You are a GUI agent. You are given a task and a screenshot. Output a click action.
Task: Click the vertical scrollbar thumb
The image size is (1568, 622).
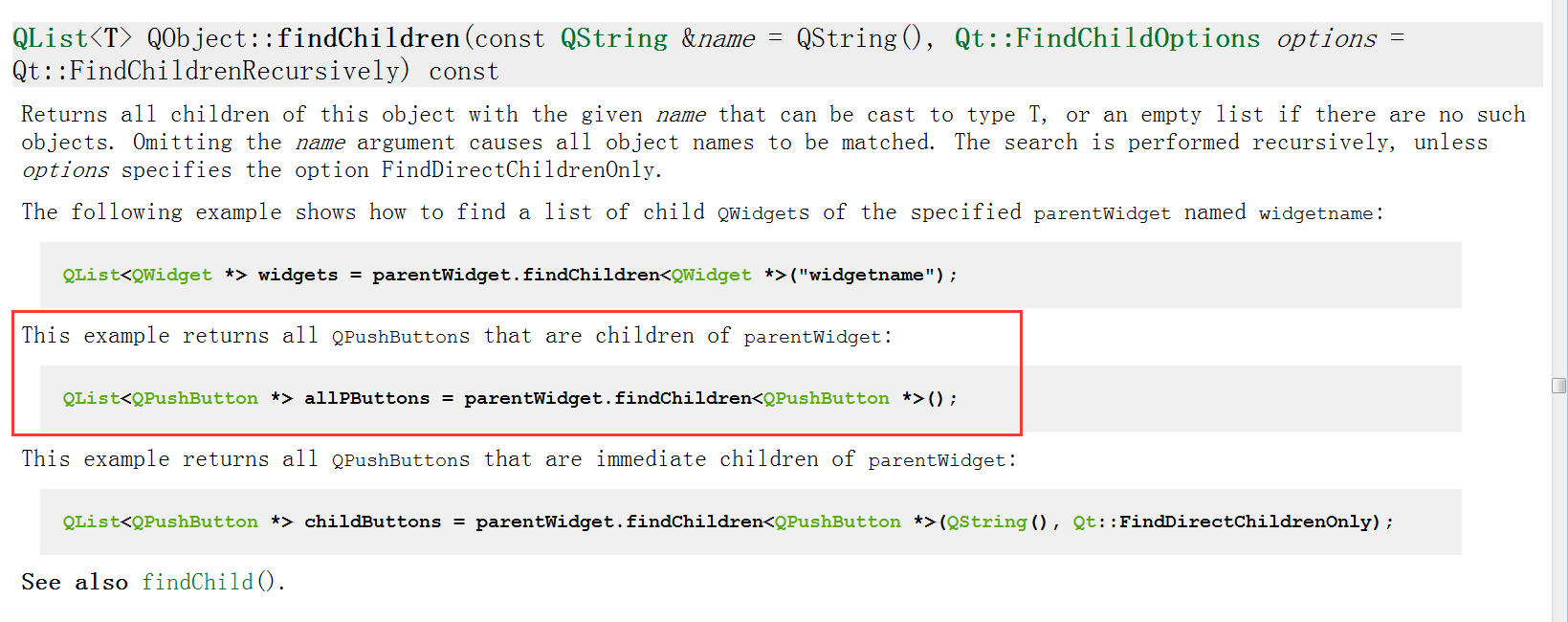click(1559, 386)
